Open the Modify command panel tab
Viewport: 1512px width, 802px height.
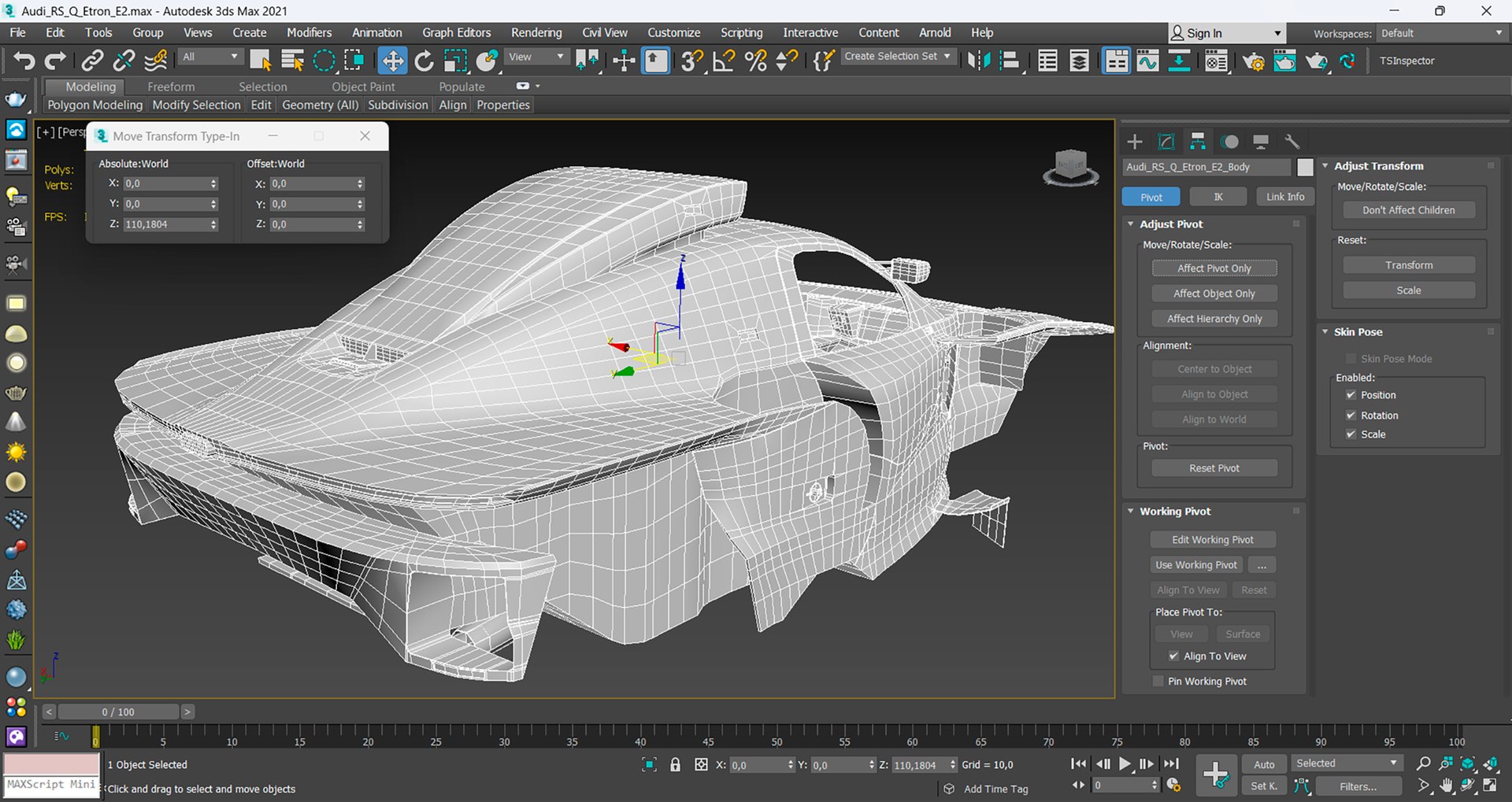point(1165,142)
